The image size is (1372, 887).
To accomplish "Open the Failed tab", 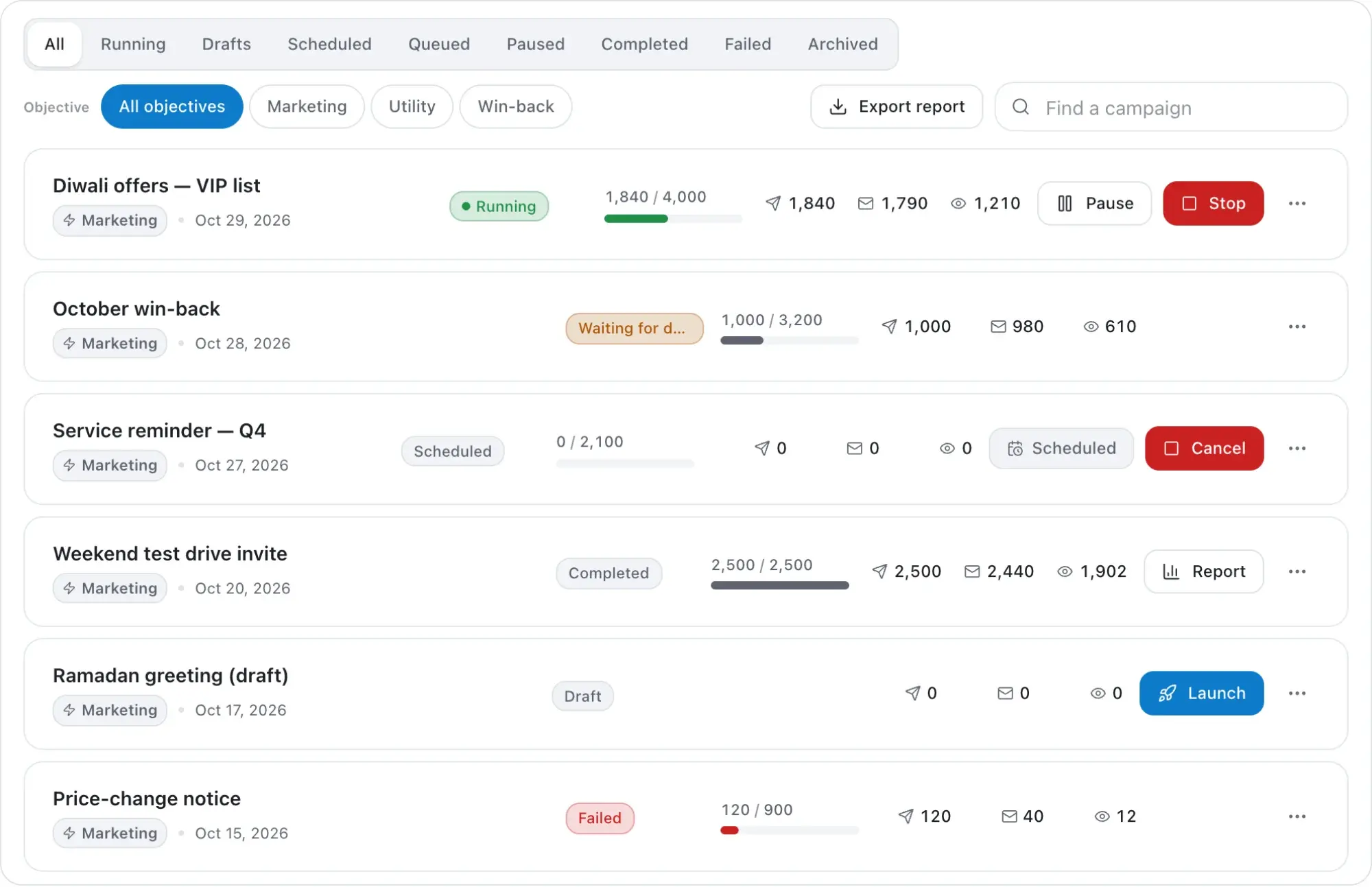I will 748,45.
